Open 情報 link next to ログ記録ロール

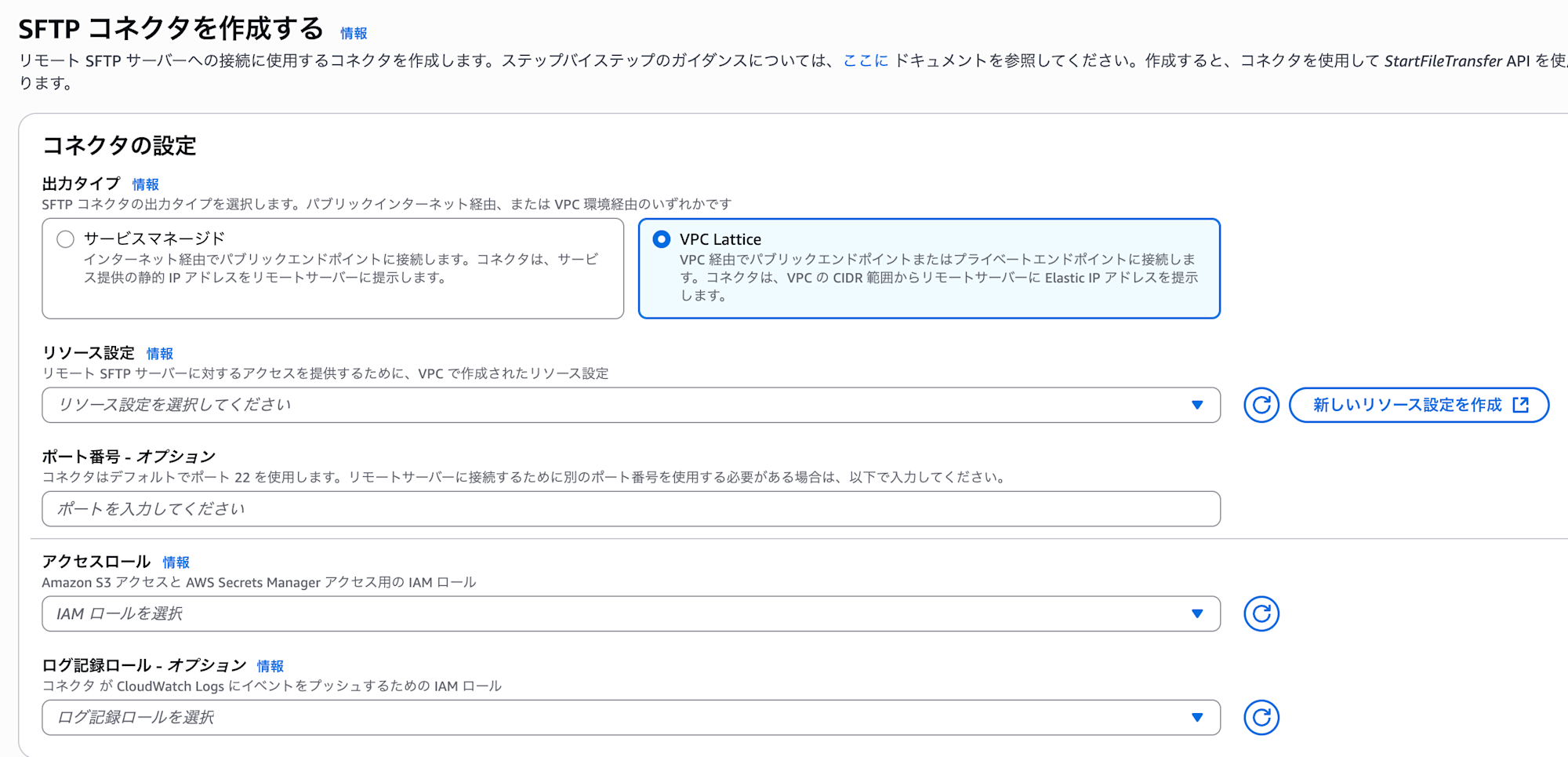pos(270,666)
